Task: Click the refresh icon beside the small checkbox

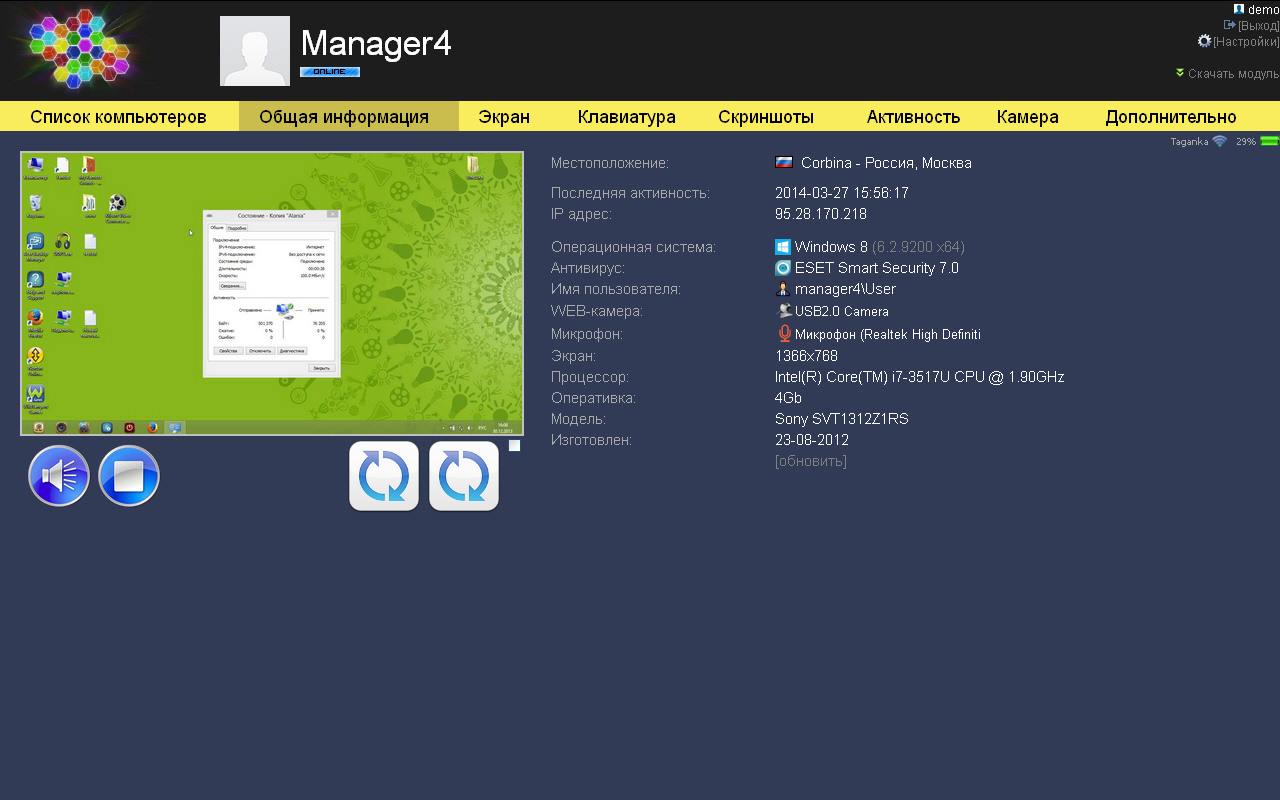Action: (x=464, y=476)
